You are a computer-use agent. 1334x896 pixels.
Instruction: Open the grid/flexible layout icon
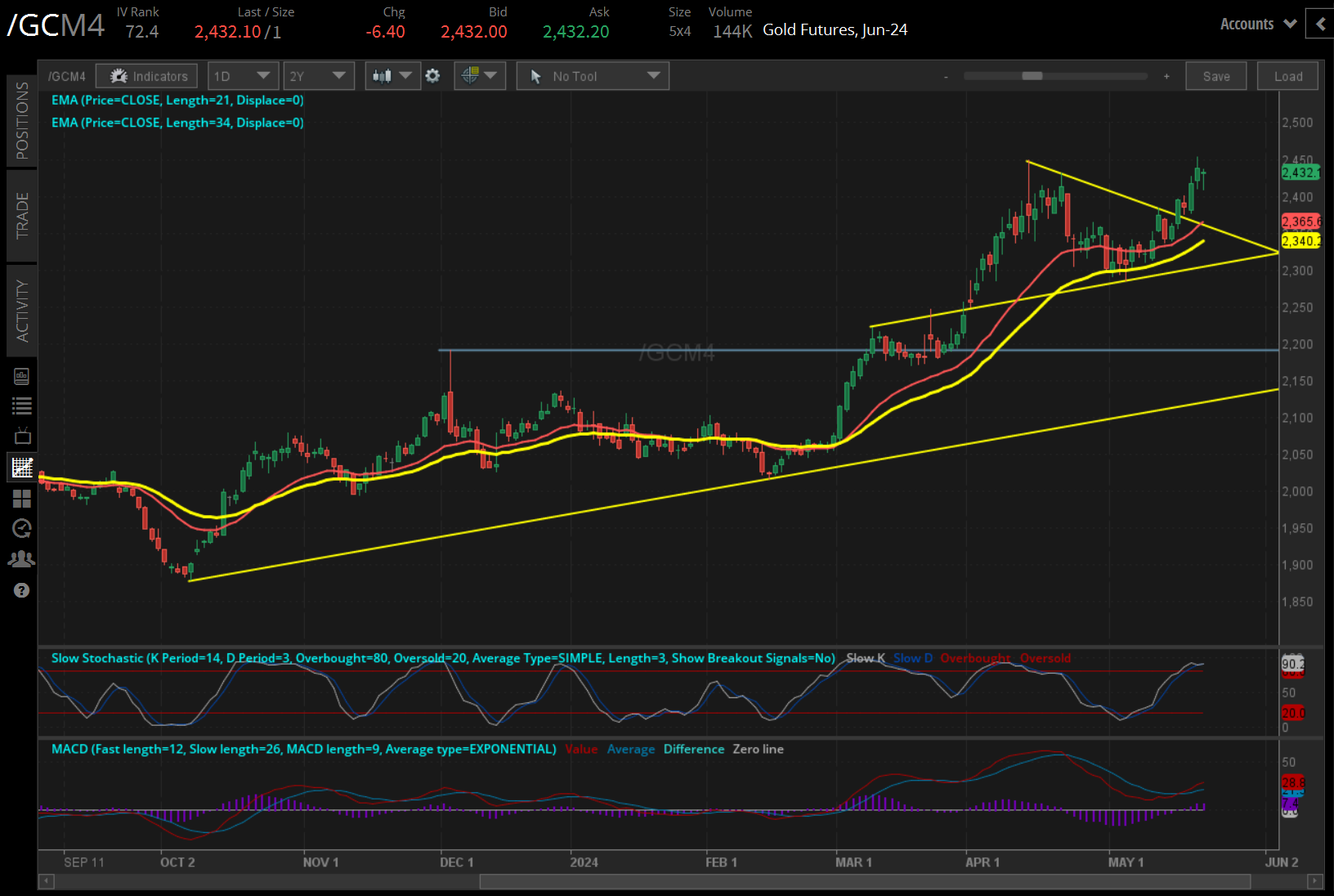click(22, 499)
